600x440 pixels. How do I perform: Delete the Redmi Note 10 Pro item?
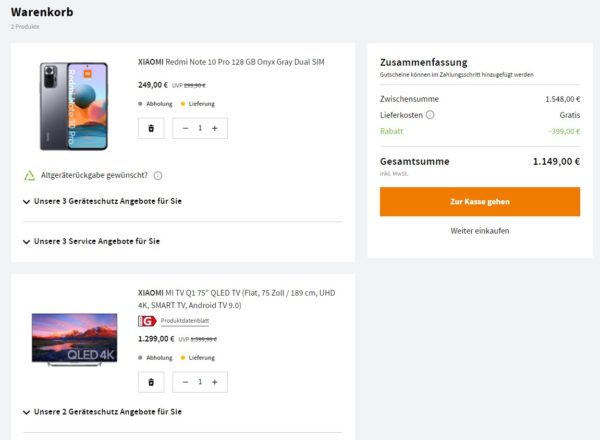[151, 128]
